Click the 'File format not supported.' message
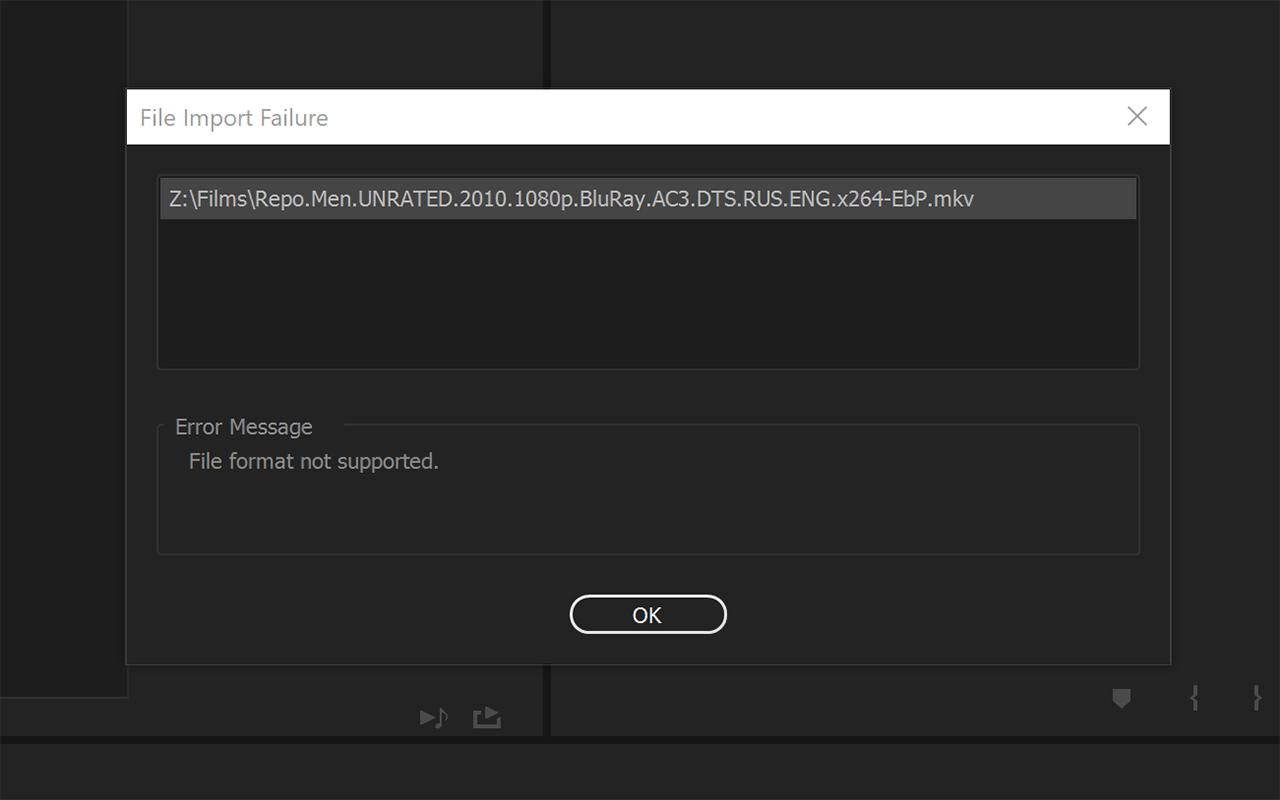1280x800 pixels. (x=314, y=461)
